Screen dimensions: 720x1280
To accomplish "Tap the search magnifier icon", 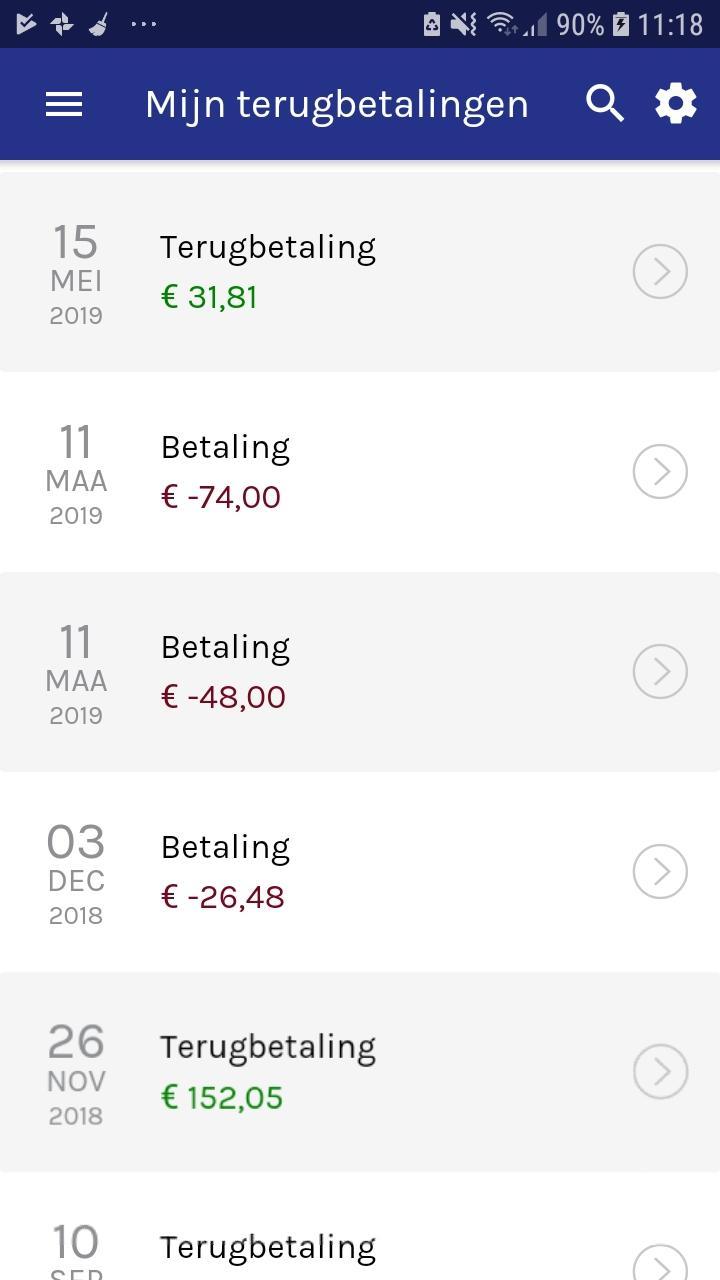I will coord(605,103).
